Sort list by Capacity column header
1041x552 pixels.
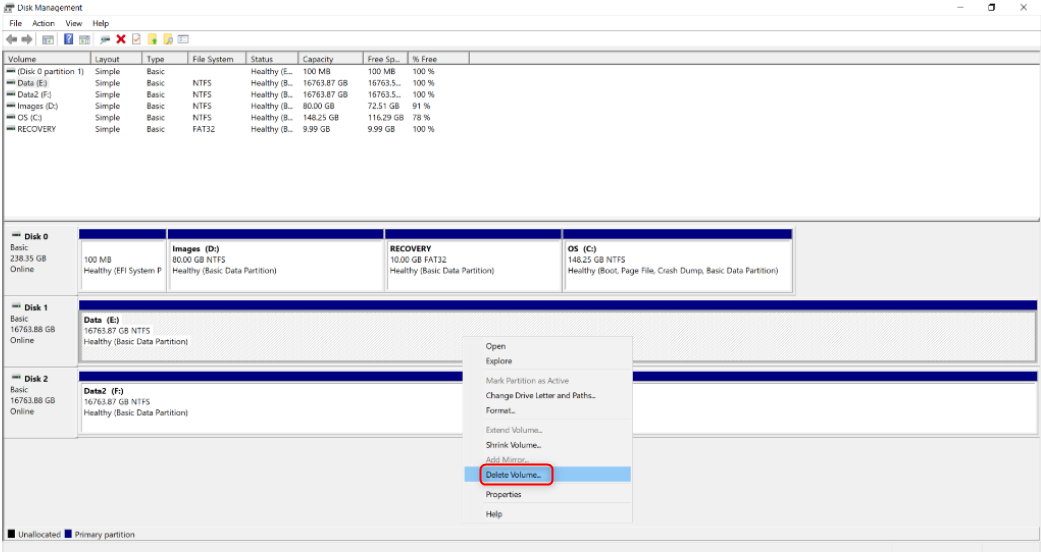click(318, 59)
